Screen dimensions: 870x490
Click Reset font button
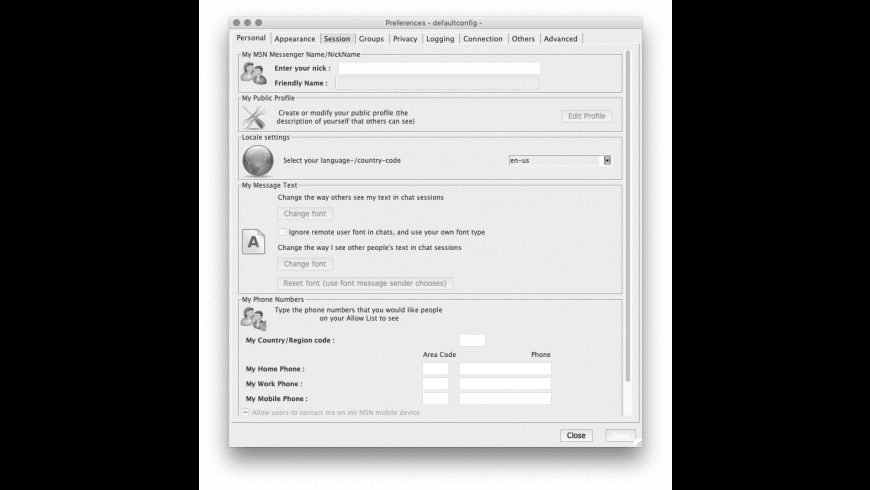(365, 283)
